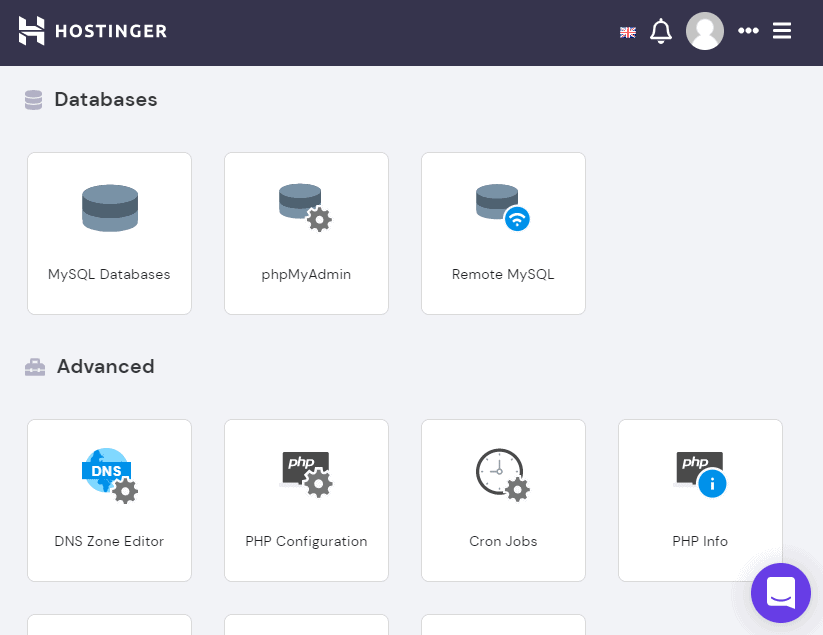Change language via the UK flag
Viewport: 823px width, 635px height.
click(628, 31)
